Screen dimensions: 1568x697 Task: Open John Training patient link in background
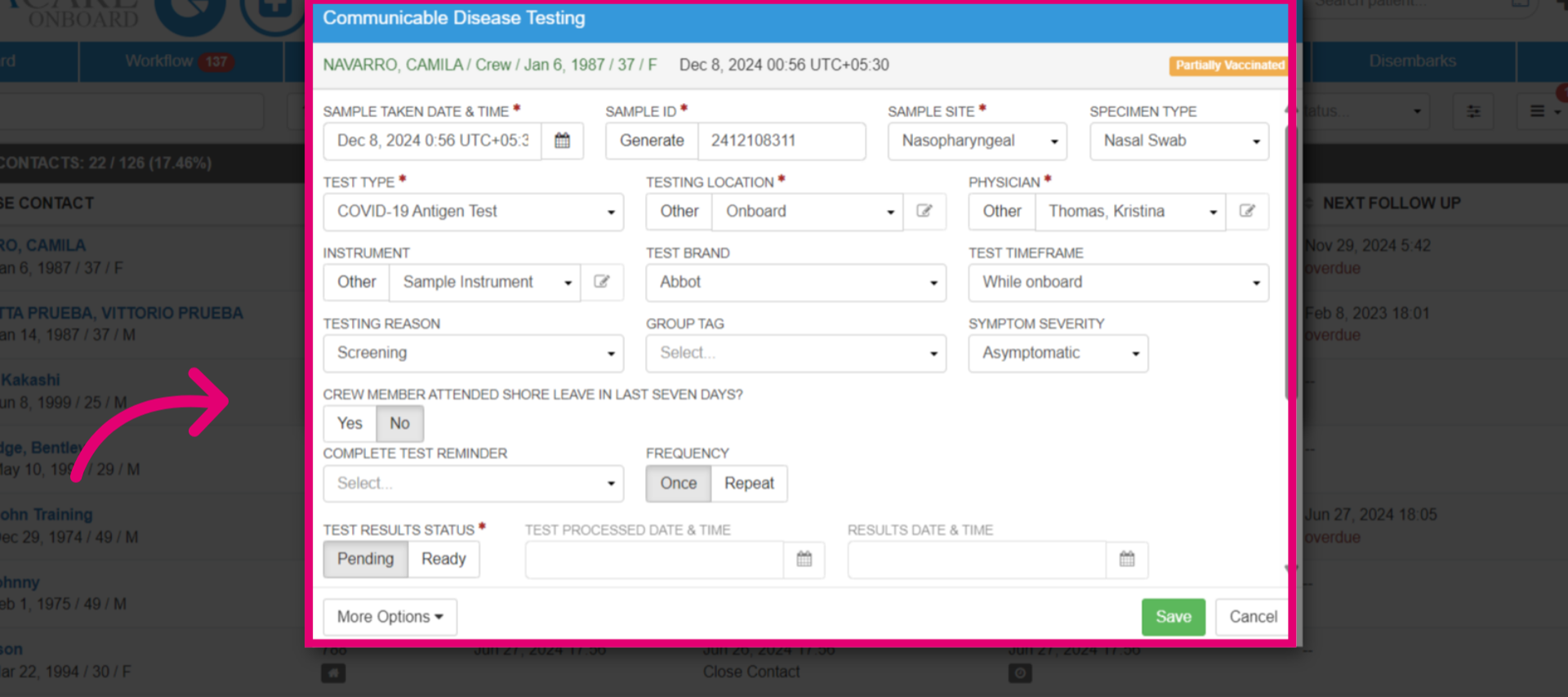[x=47, y=515]
